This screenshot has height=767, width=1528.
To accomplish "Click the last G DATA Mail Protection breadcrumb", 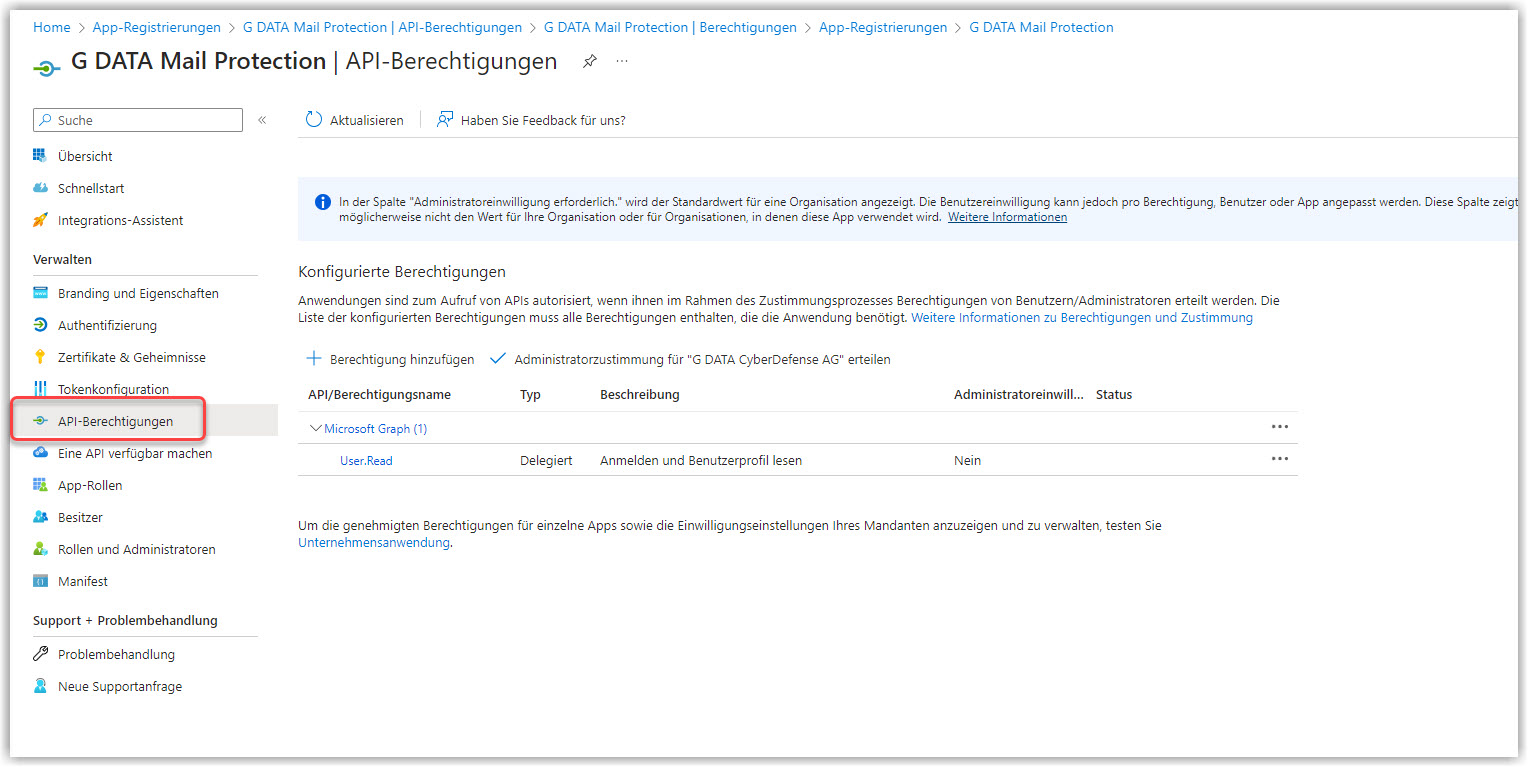I will point(1041,27).
